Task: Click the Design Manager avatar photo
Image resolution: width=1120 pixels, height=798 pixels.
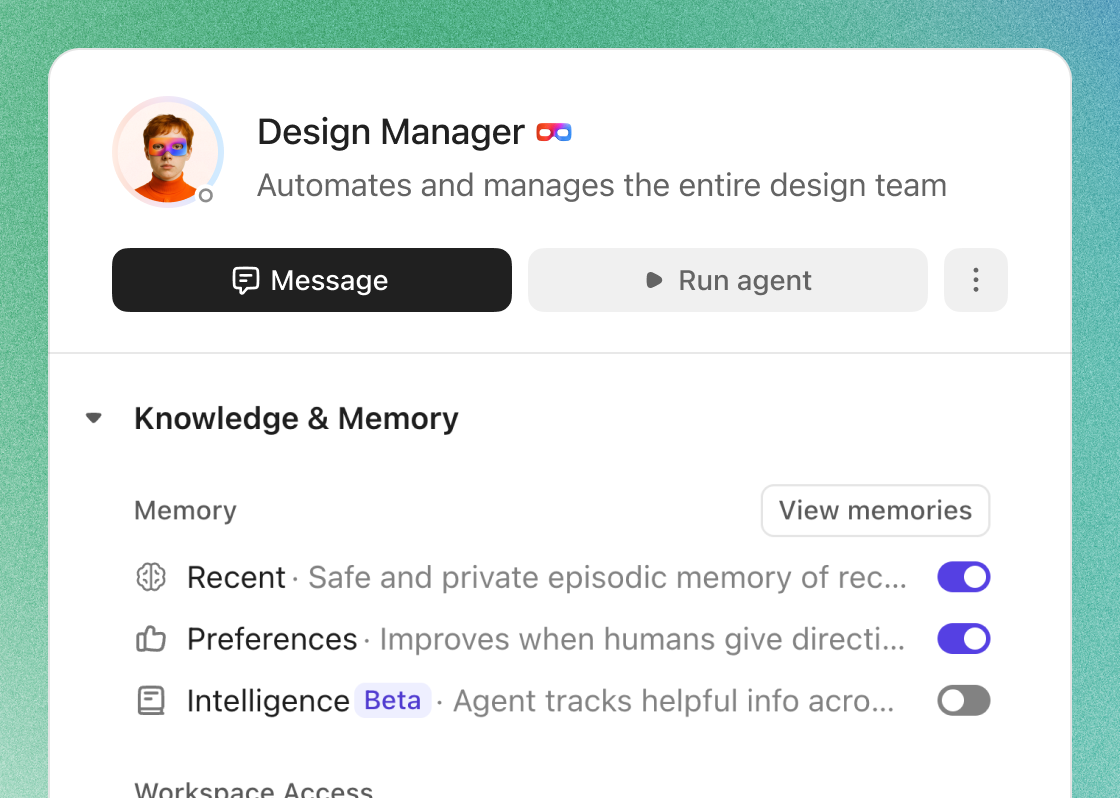Action: (x=166, y=152)
